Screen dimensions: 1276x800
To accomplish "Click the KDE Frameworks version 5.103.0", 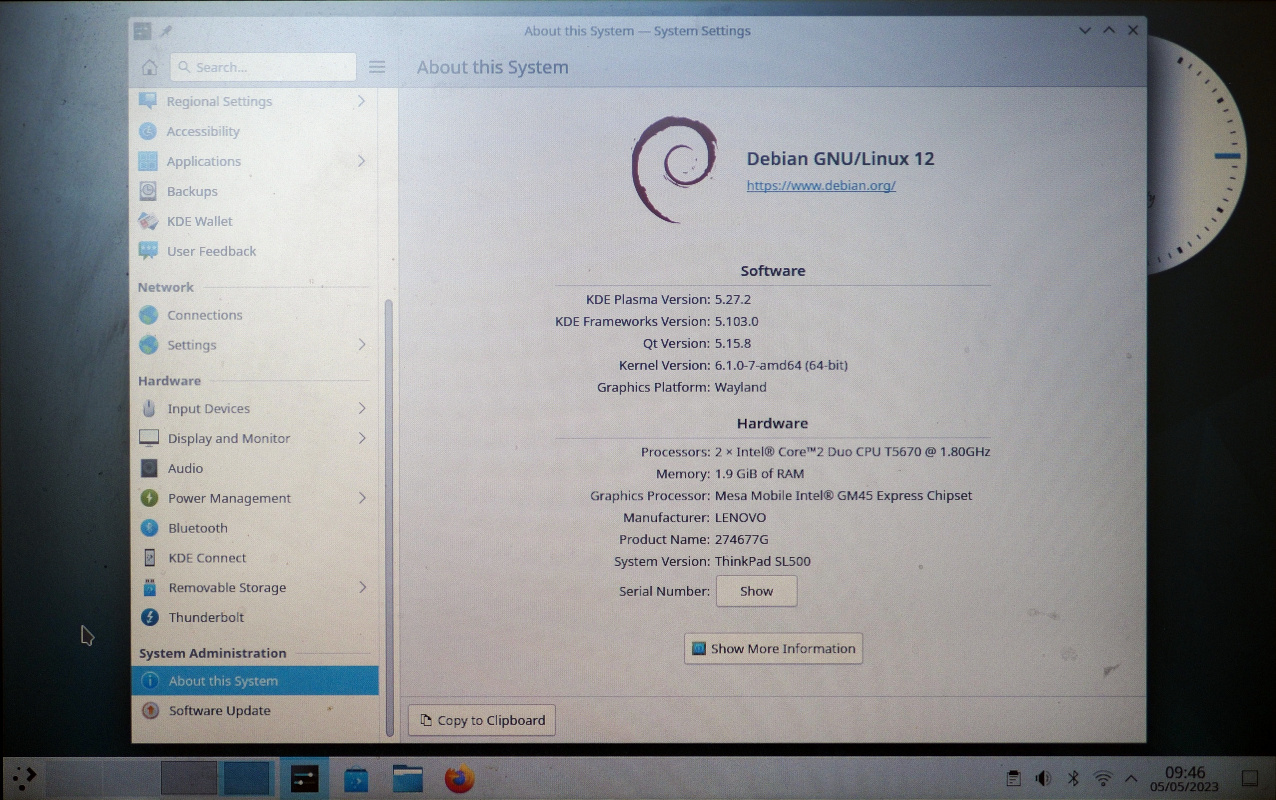I will 737,321.
